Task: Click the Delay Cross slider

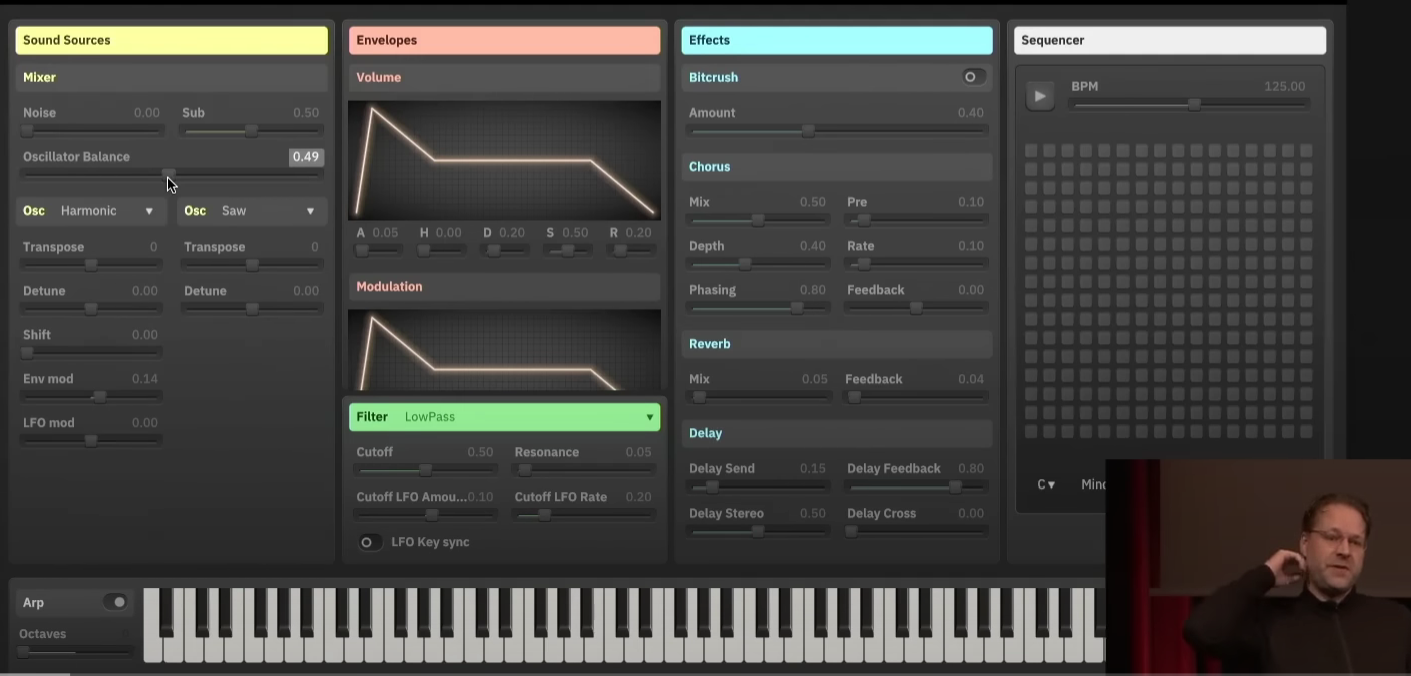Action: point(916,531)
